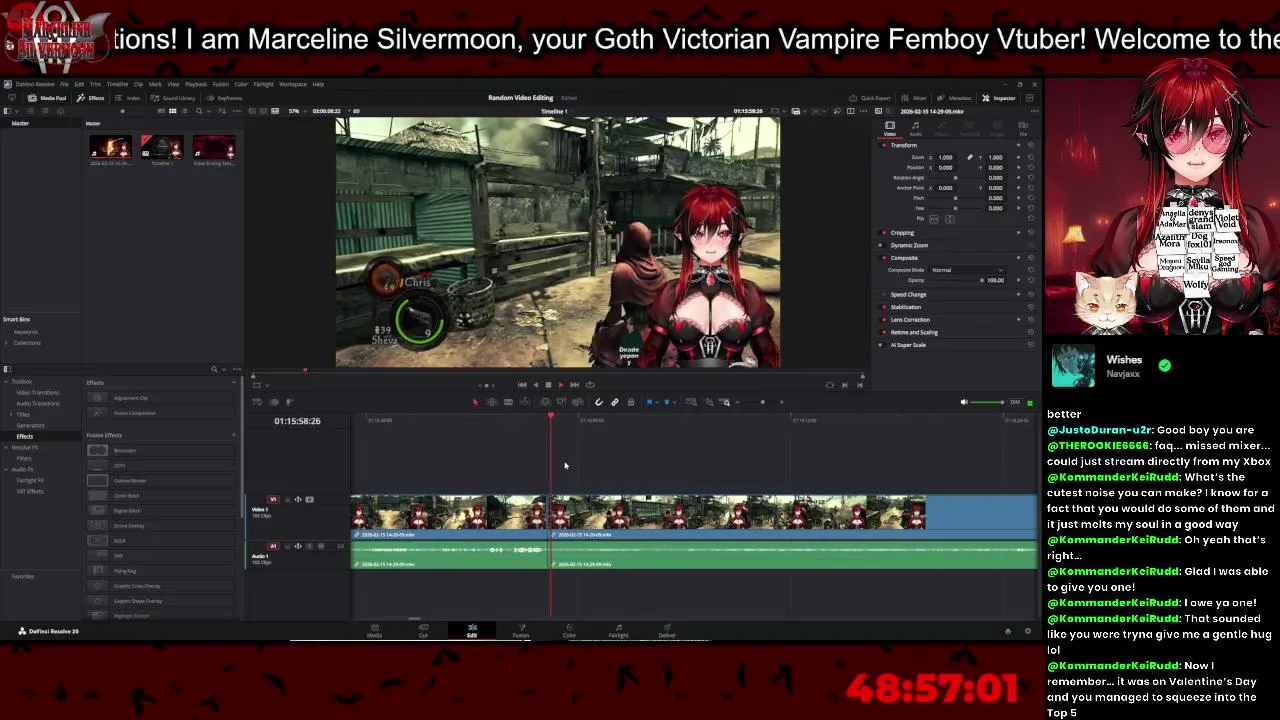The width and height of the screenshot is (1280, 720).
Task: Open the File menu
Action: (x=64, y=84)
